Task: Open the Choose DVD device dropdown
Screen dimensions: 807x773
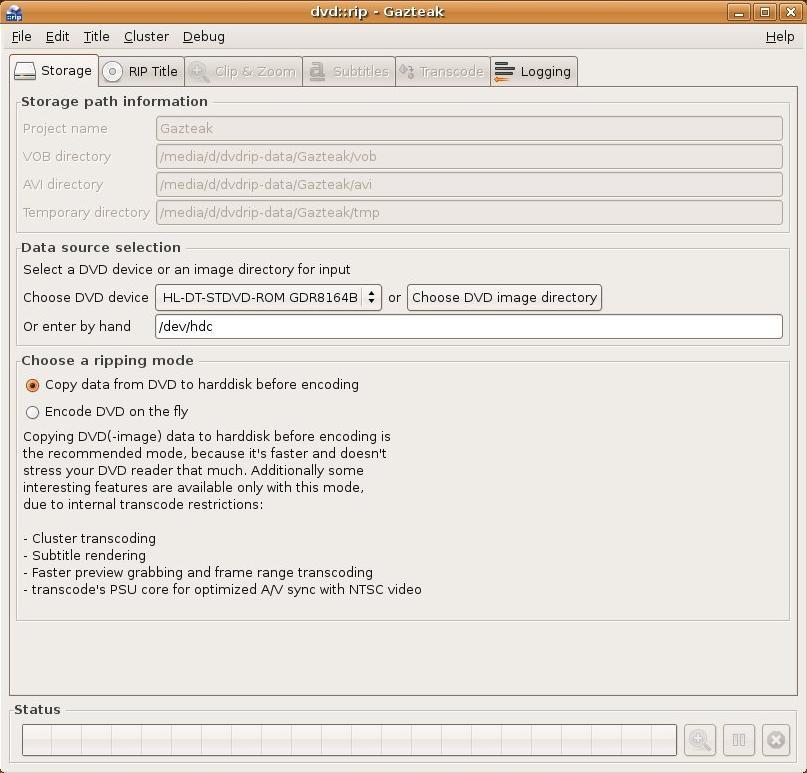Action: point(268,297)
